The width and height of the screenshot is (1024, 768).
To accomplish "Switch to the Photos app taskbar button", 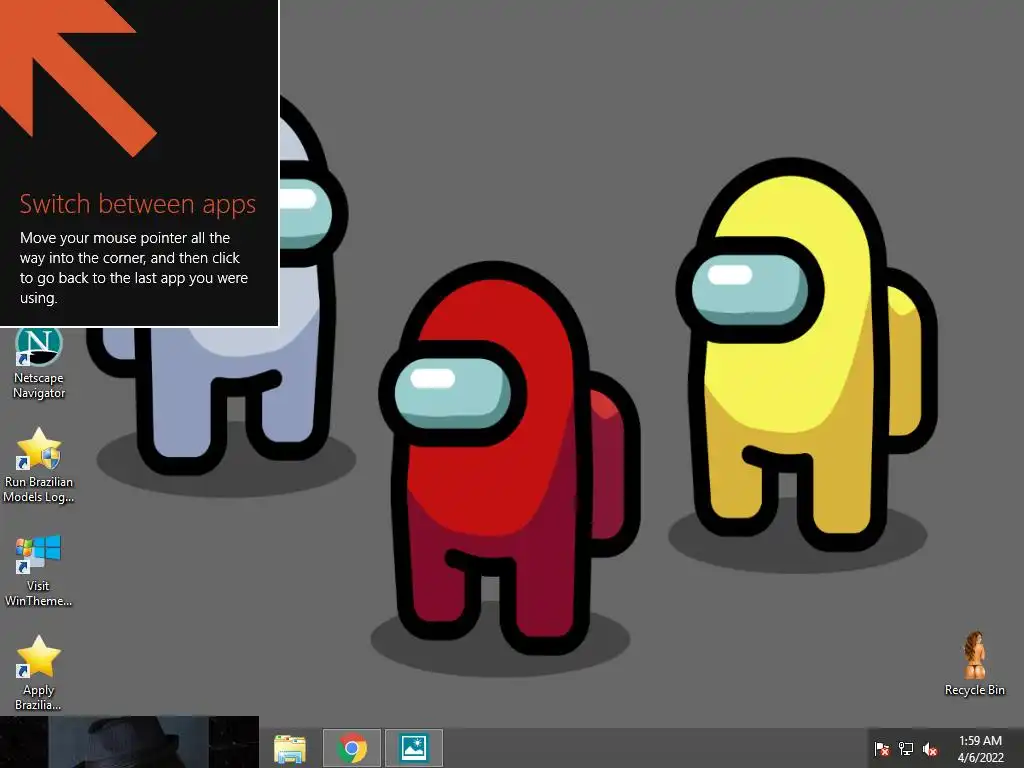I will click(414, 748).
